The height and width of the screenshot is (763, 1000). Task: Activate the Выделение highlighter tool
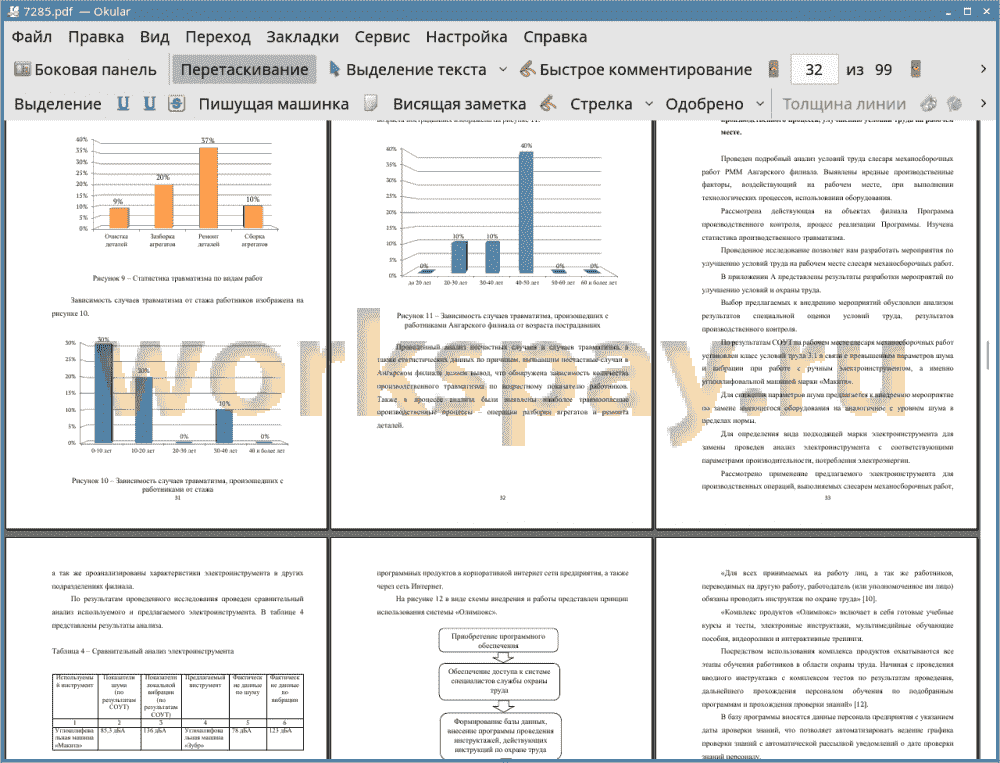pyautogui.click(x=57, y=104)
